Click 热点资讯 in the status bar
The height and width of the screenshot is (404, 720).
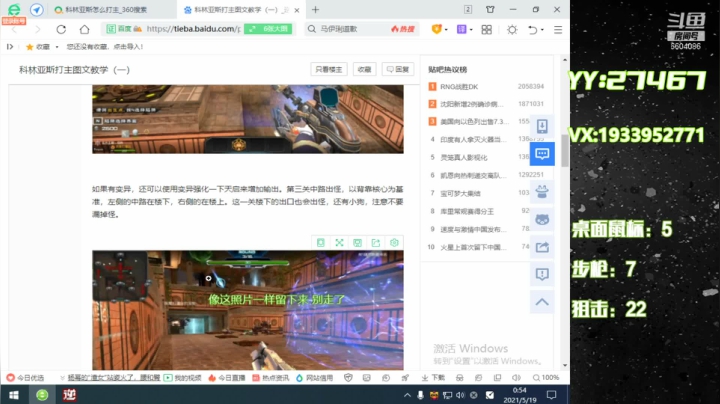point(270,378)
